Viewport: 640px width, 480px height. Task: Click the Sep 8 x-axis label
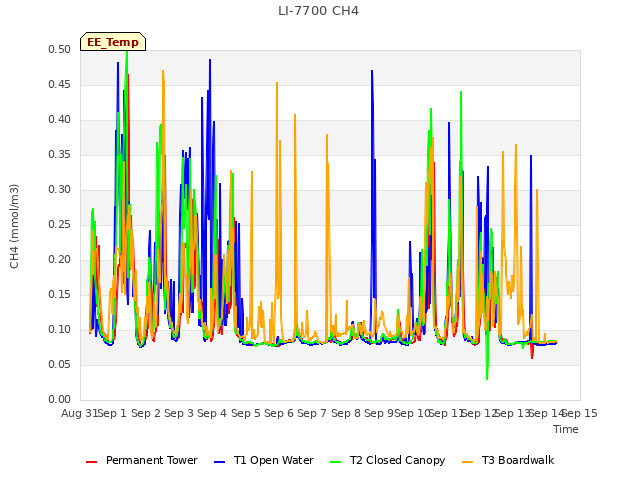(346, 413)
